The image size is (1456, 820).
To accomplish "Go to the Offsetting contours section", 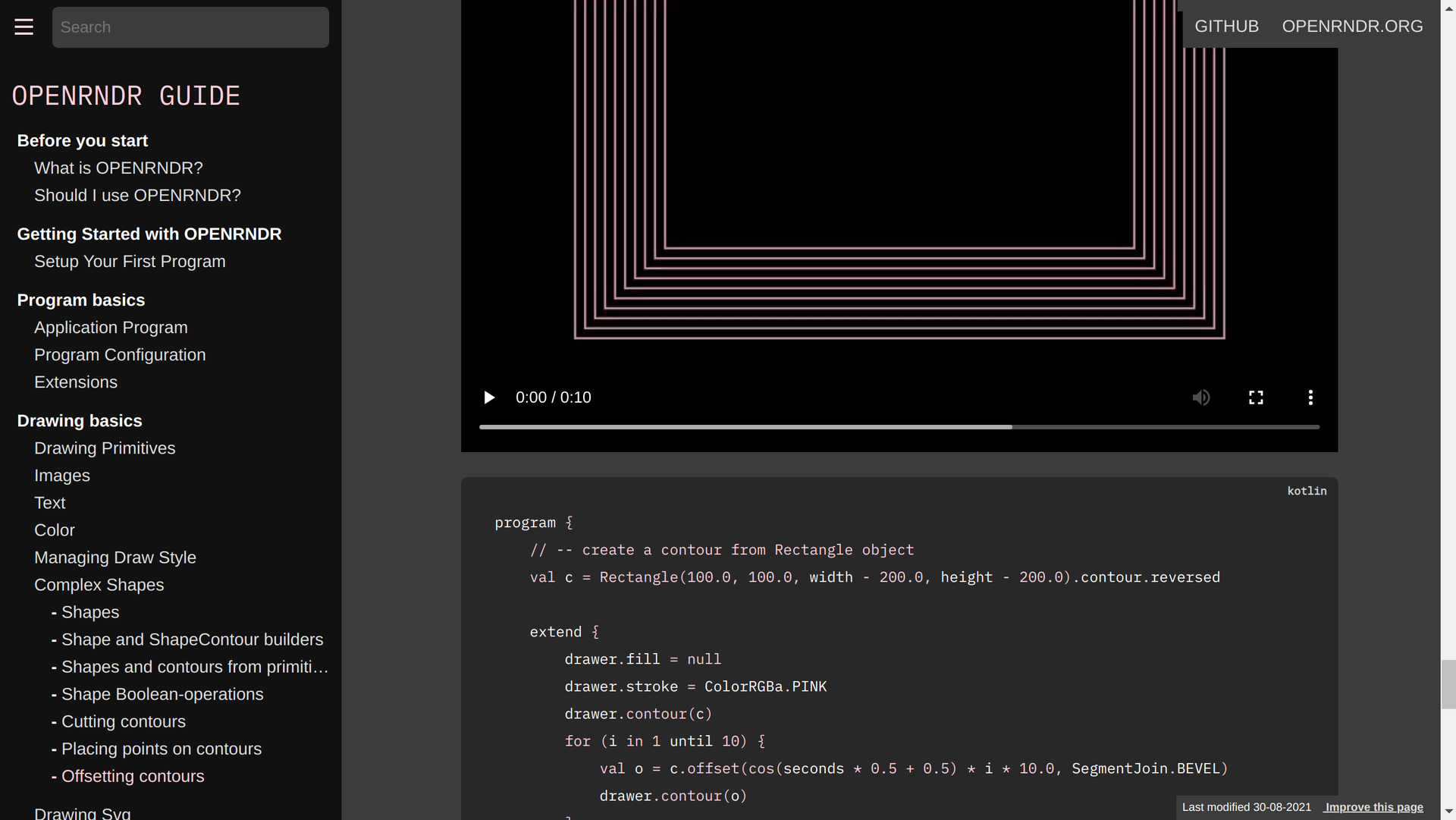I will click(133, 776).
